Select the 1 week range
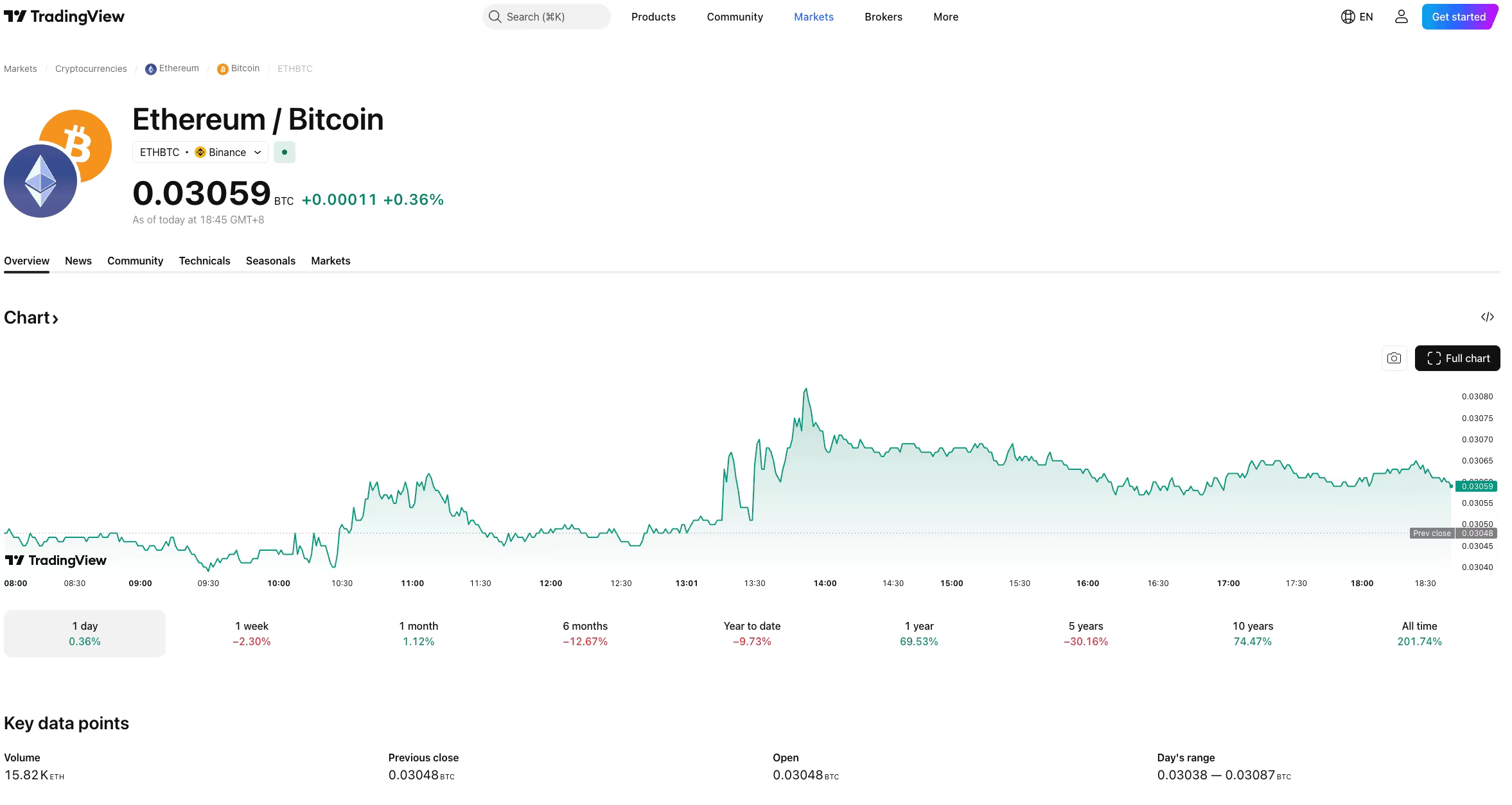 click(x=252, y=634)
